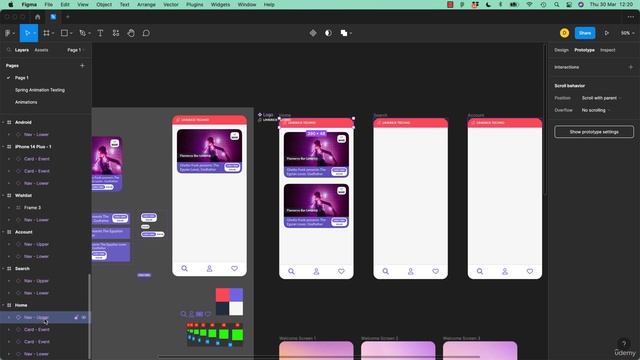Screen dimensions: 640x360
Task: Select the Hand tool
Action: [x=131, y=33]
